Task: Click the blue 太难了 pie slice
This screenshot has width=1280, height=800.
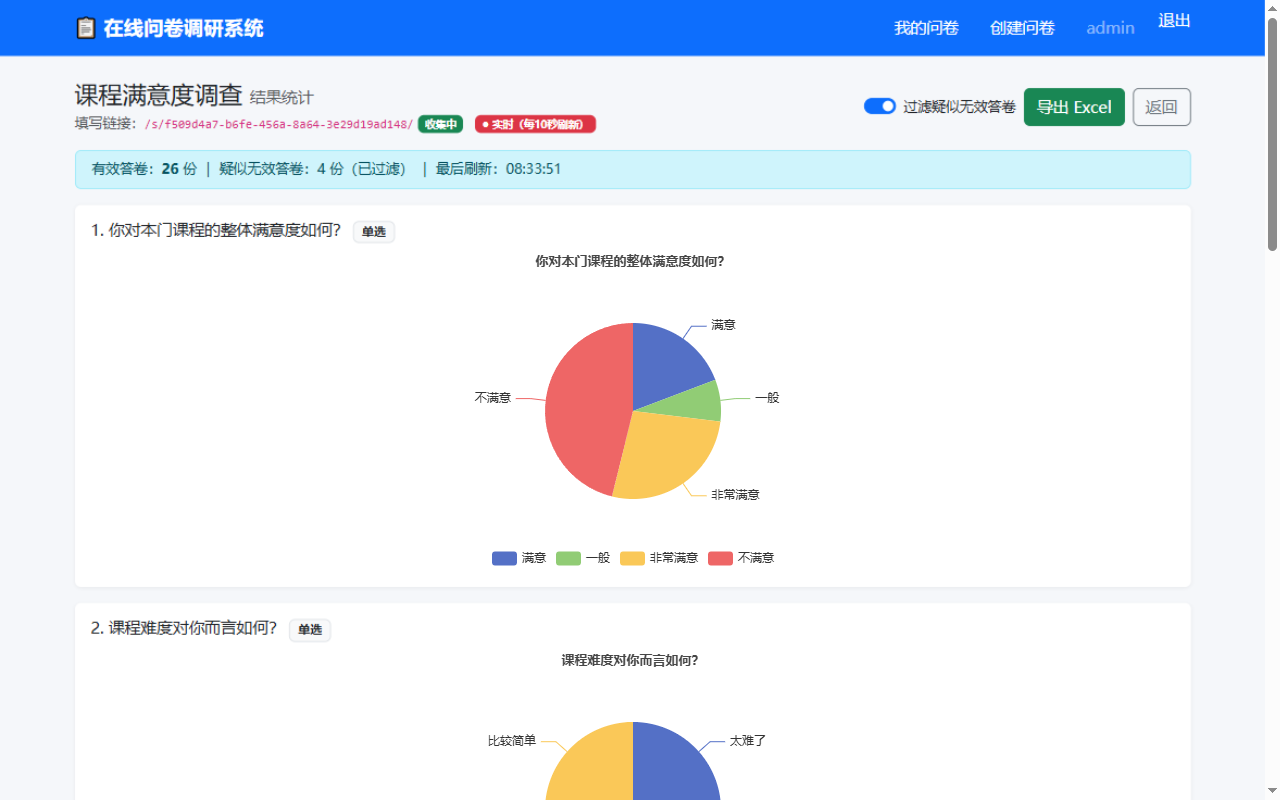Action: [x=677, y=765]
